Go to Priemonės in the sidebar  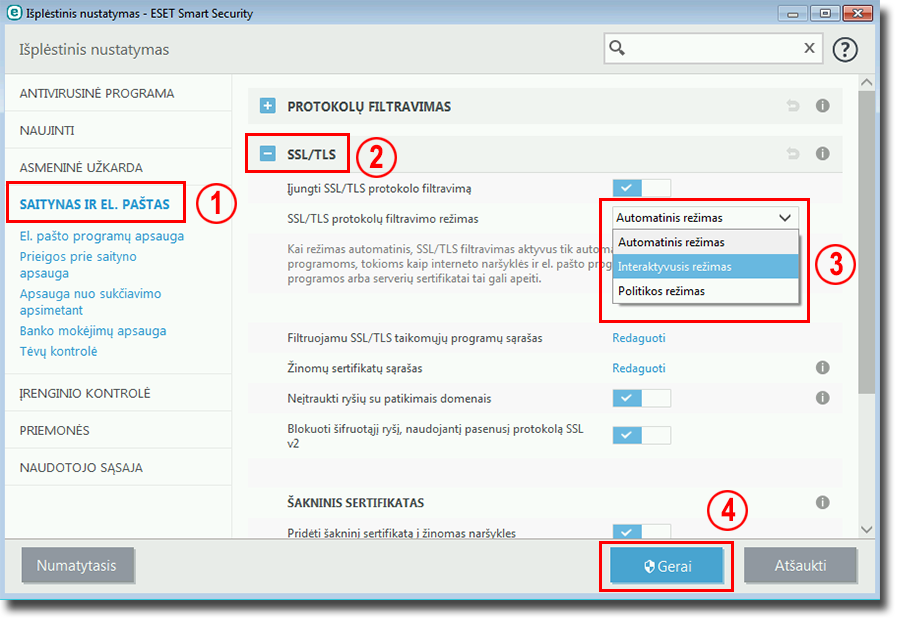pyautogui.click(x=55, y=431)
